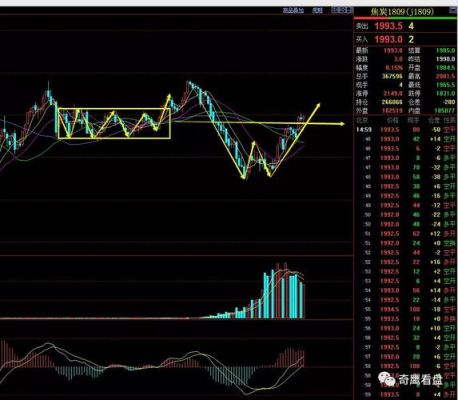Click the buy price 1993.0 in the 买入 row
Image resolution: width=458 pixels, height=400 pixels.
tap(388, 39)
